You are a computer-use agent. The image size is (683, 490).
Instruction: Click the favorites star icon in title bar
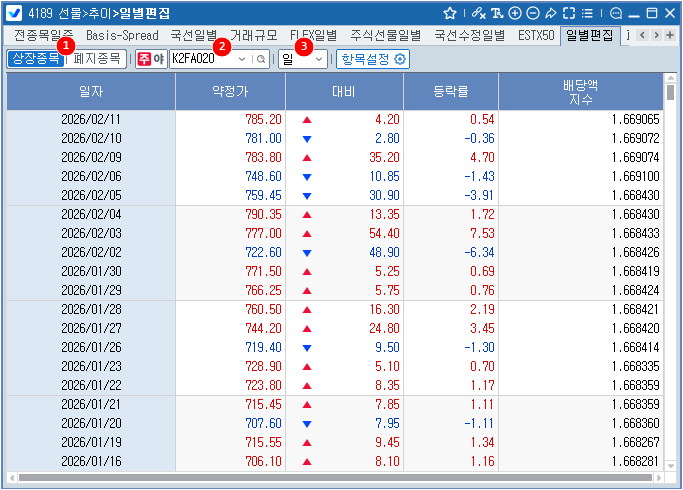click(450, 14)
